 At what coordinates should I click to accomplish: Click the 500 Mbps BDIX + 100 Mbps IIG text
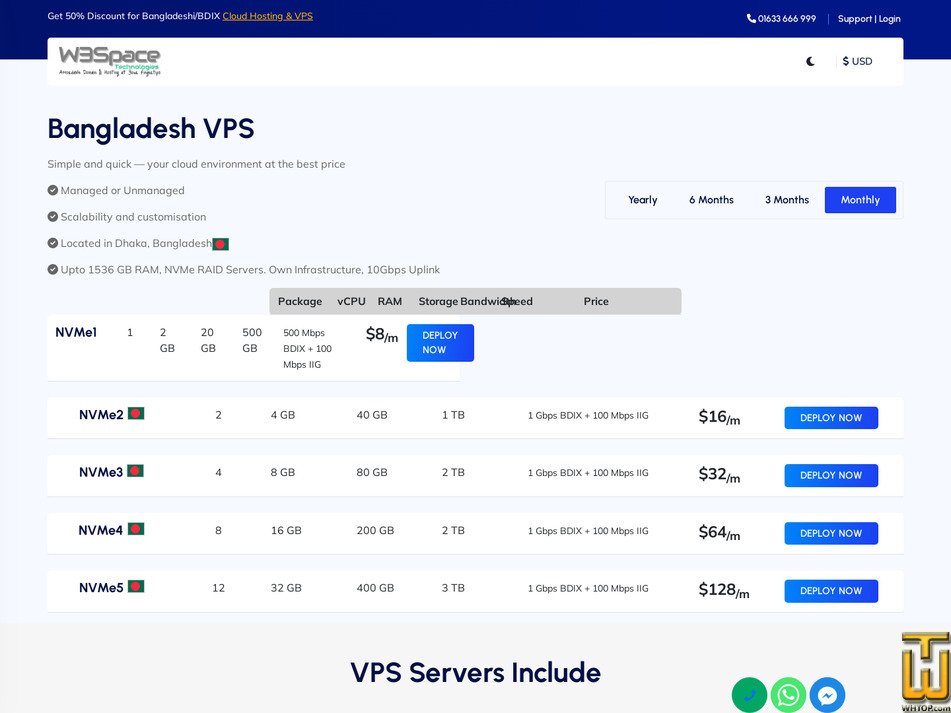pyautogui.click(x=307, y=349)
